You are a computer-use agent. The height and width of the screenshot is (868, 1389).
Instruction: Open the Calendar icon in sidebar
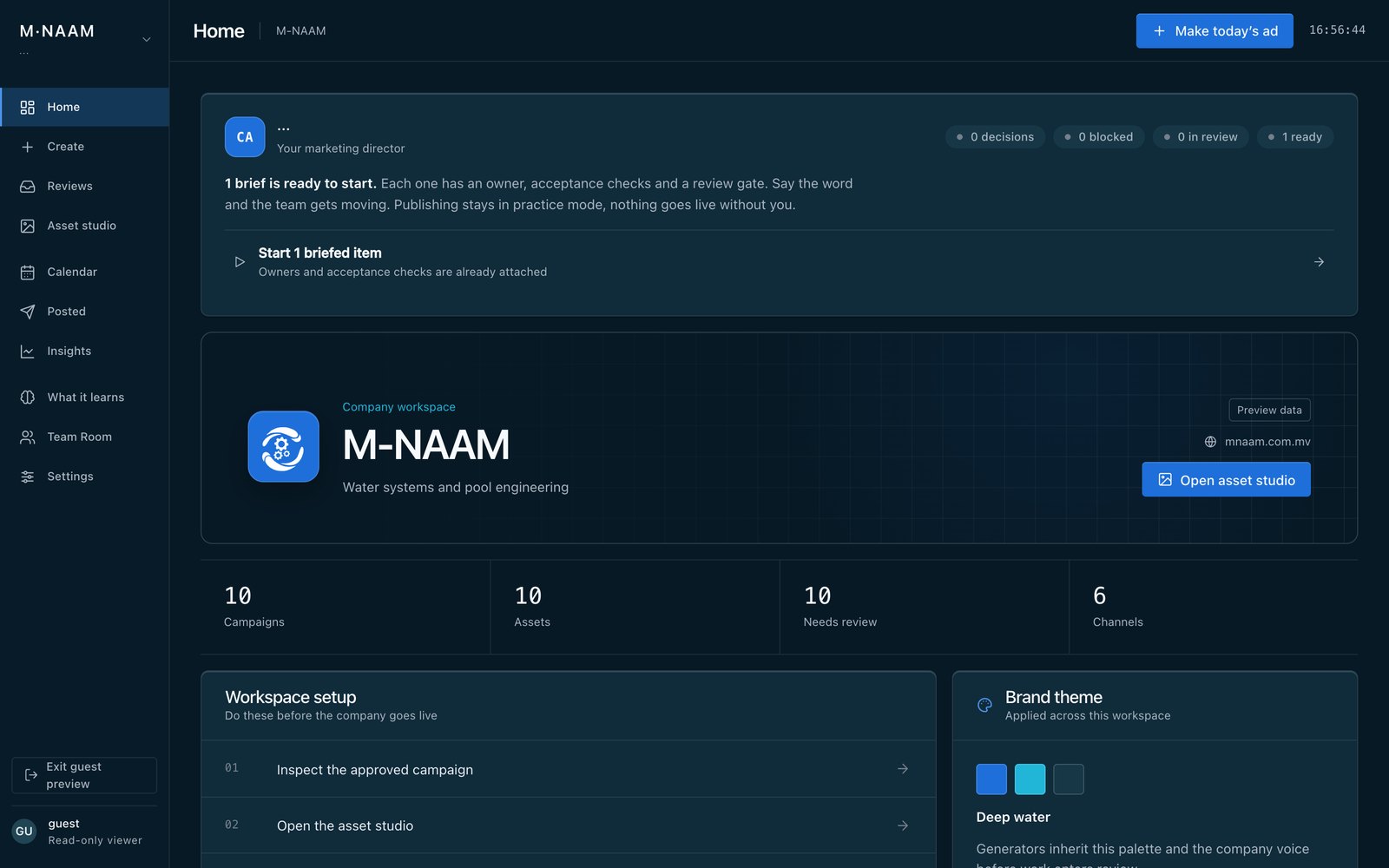(x=28, y=273)
